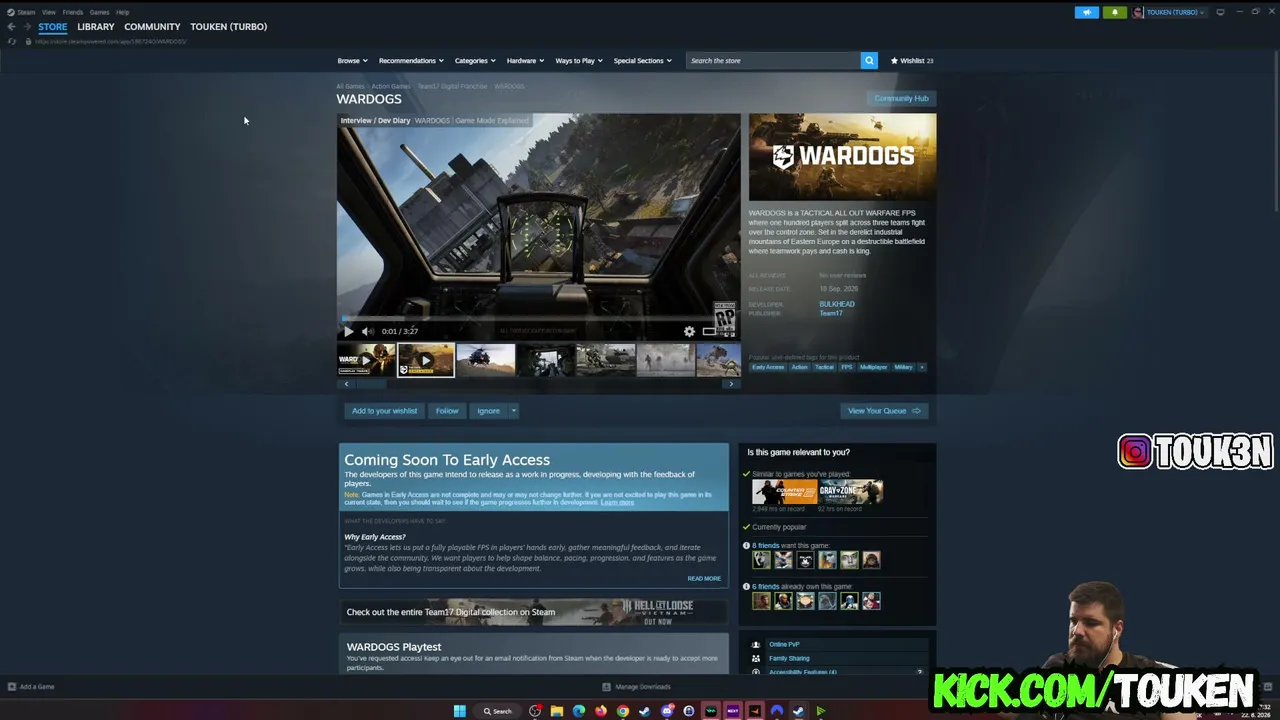
Task: Expand the Ways to Play dropdown
Action: click(x=579, y=61)
